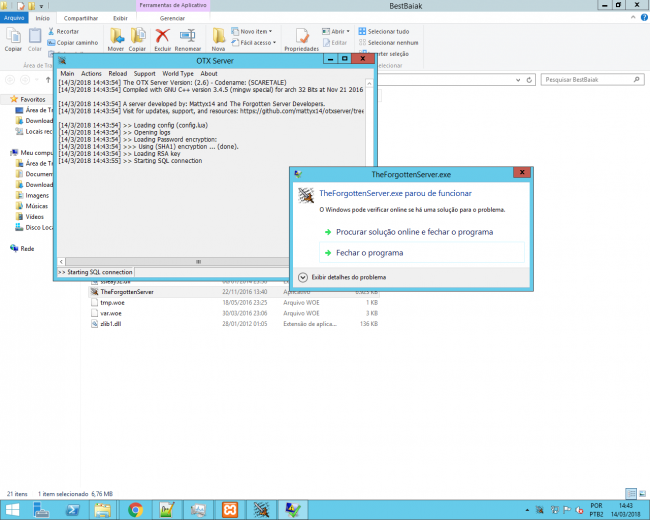The image size is (650, 520).
Task: Click the Explorer up-arrow navigation button
Action: pyautogui.click(x=48, y=80)
